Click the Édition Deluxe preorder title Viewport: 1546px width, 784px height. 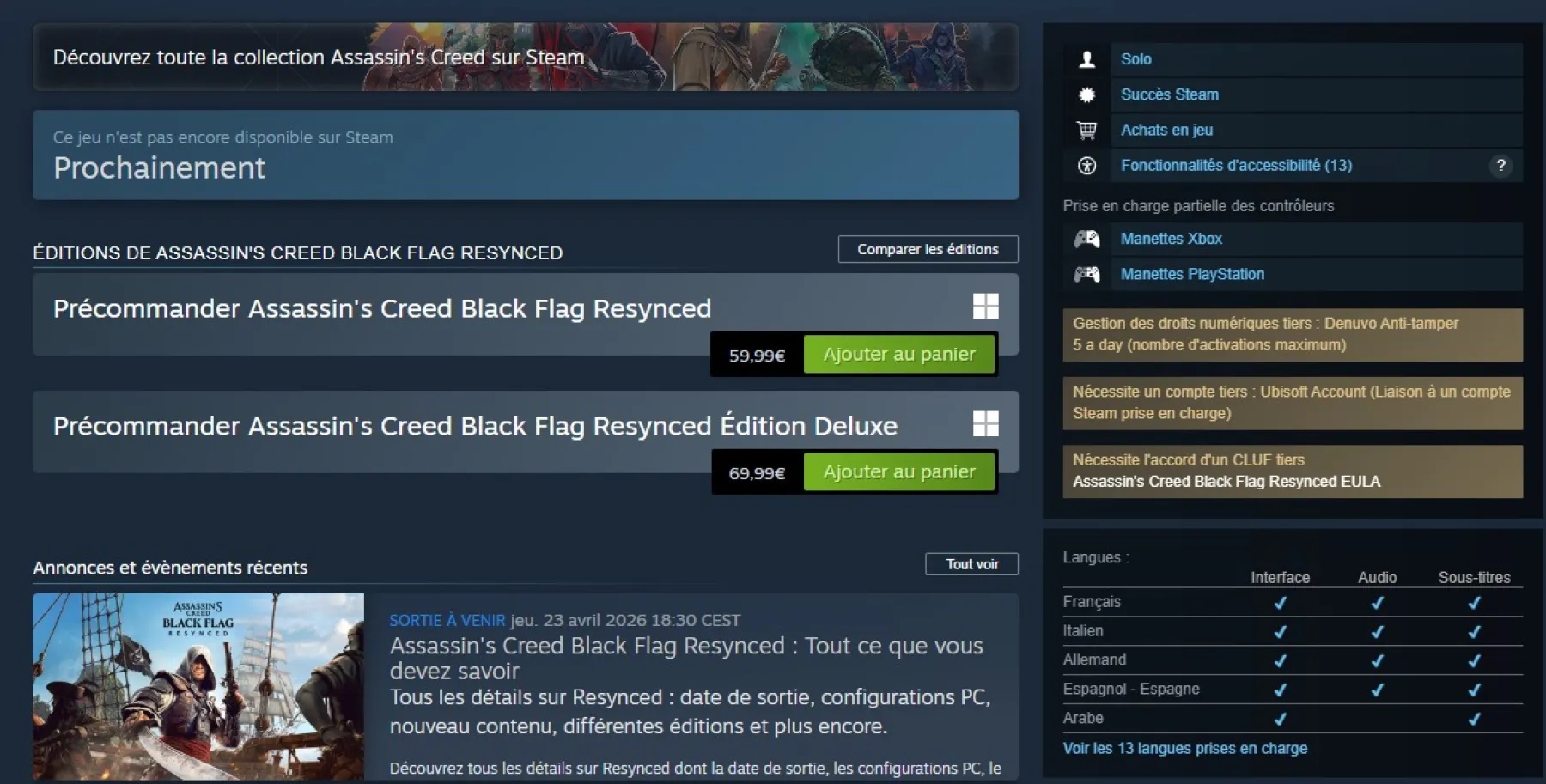click(x=475, y=426)
